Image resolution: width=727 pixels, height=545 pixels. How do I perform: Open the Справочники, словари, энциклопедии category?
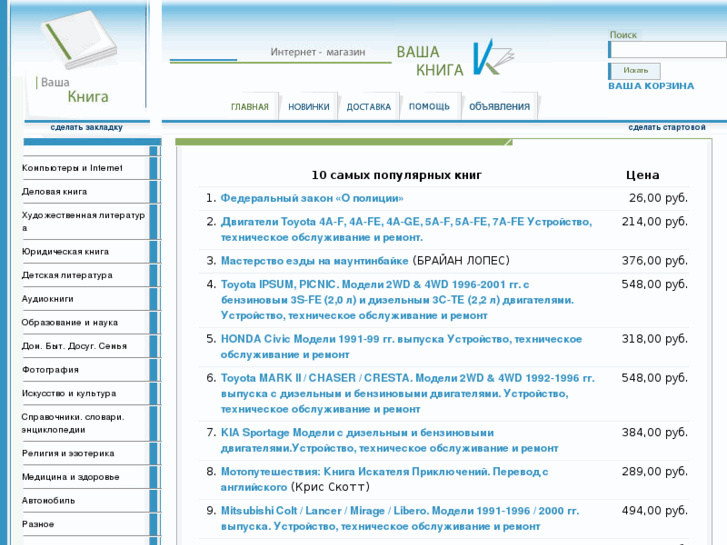click(73, 423)
